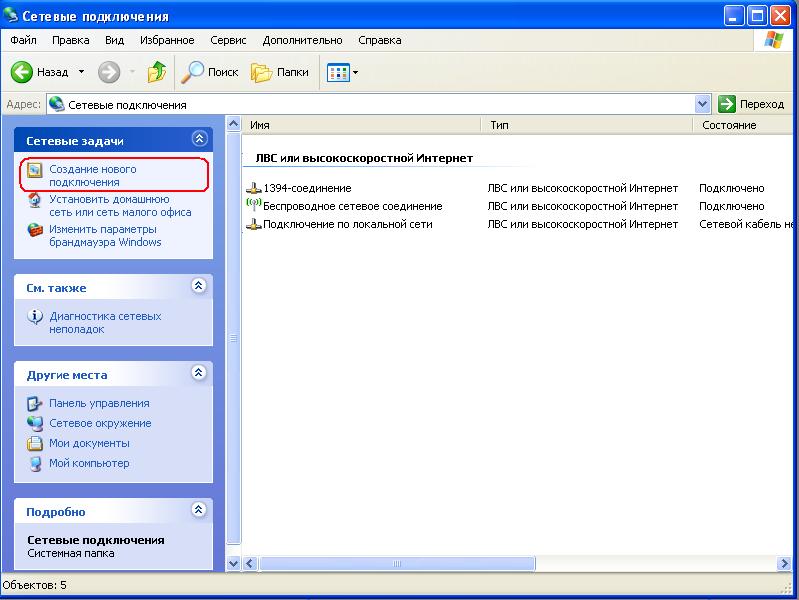Open the Правка menu

71,40
